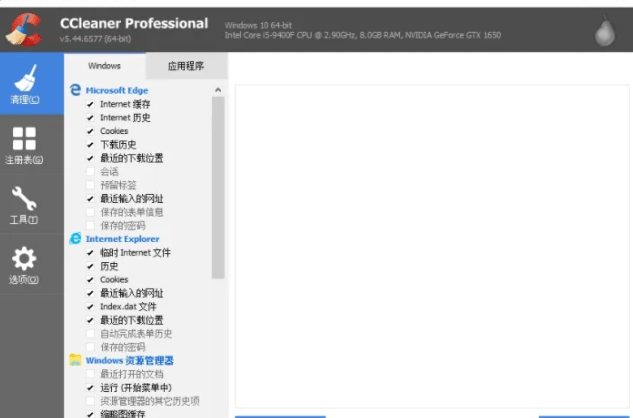Viewport: 633px width, 418px height.
Task: Click the scroll-up arrow of cleaner list
Action: [219, 90]
